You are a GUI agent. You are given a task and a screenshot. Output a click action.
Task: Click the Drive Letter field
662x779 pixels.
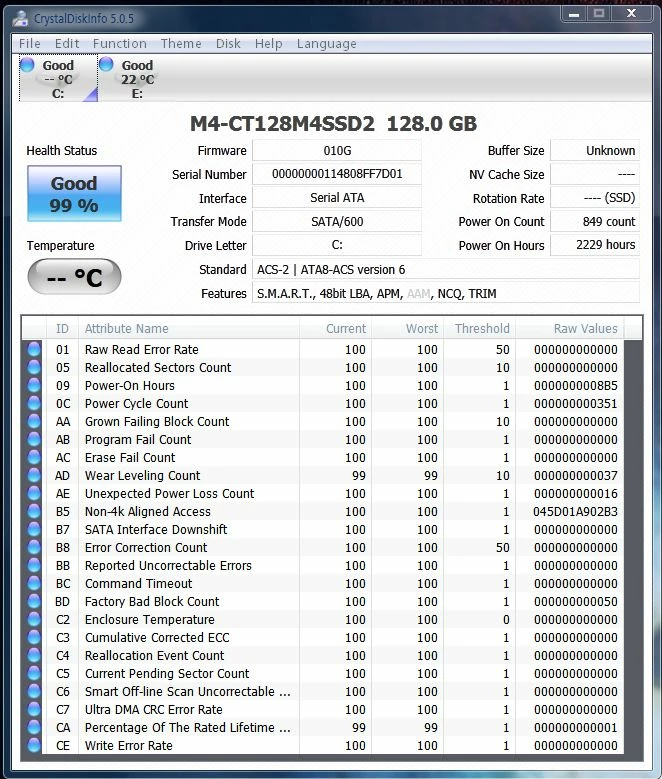[337, 245]
